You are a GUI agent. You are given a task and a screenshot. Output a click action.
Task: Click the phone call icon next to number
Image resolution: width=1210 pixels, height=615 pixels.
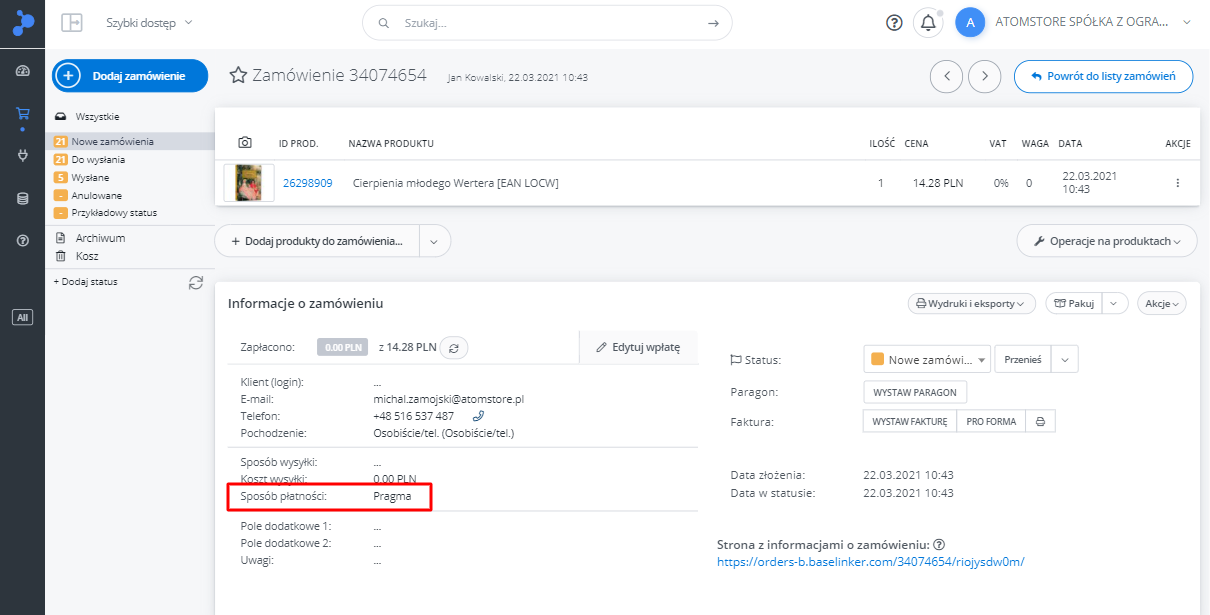478,416
